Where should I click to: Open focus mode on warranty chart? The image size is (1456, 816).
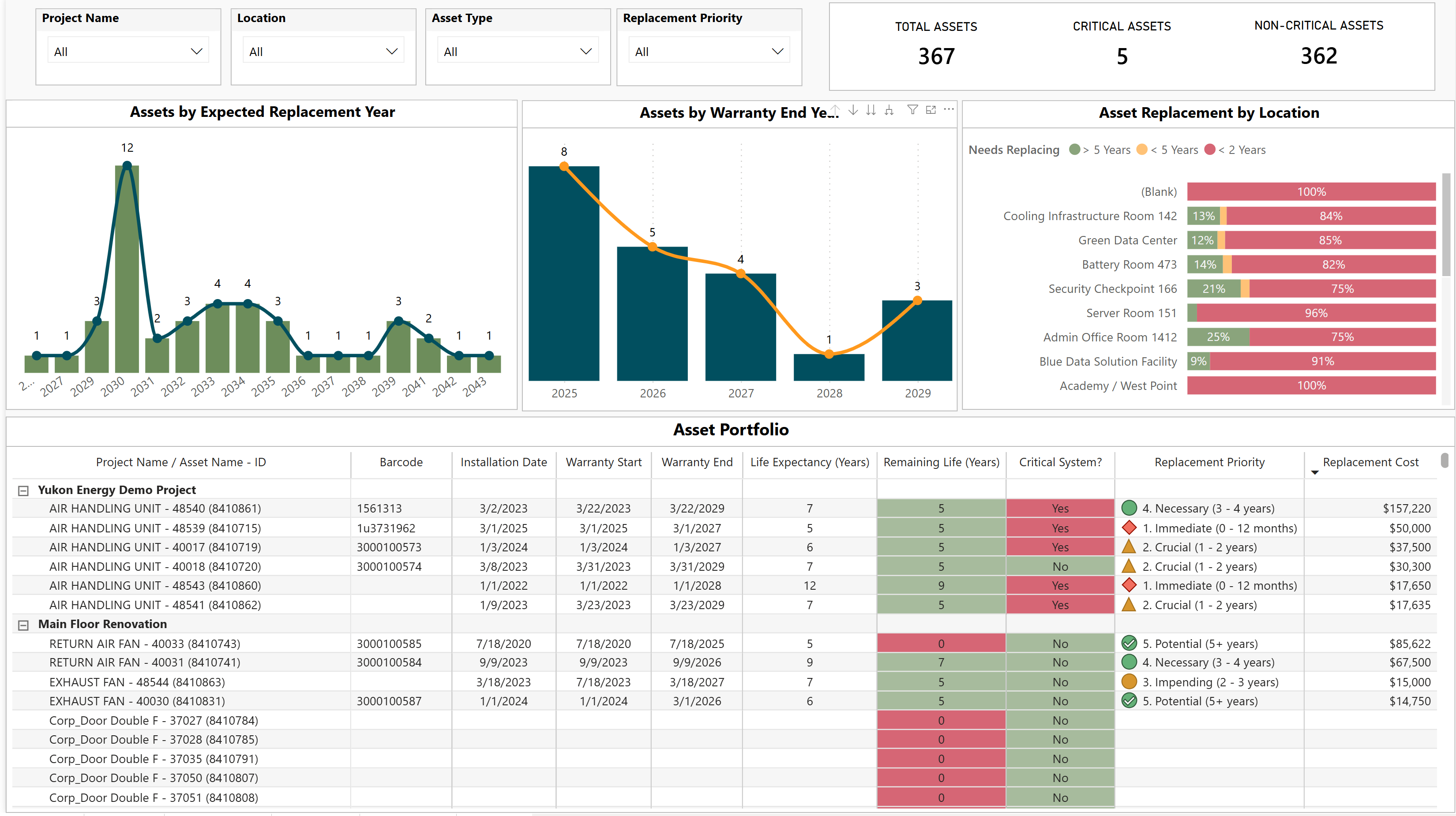click(931, 110)
